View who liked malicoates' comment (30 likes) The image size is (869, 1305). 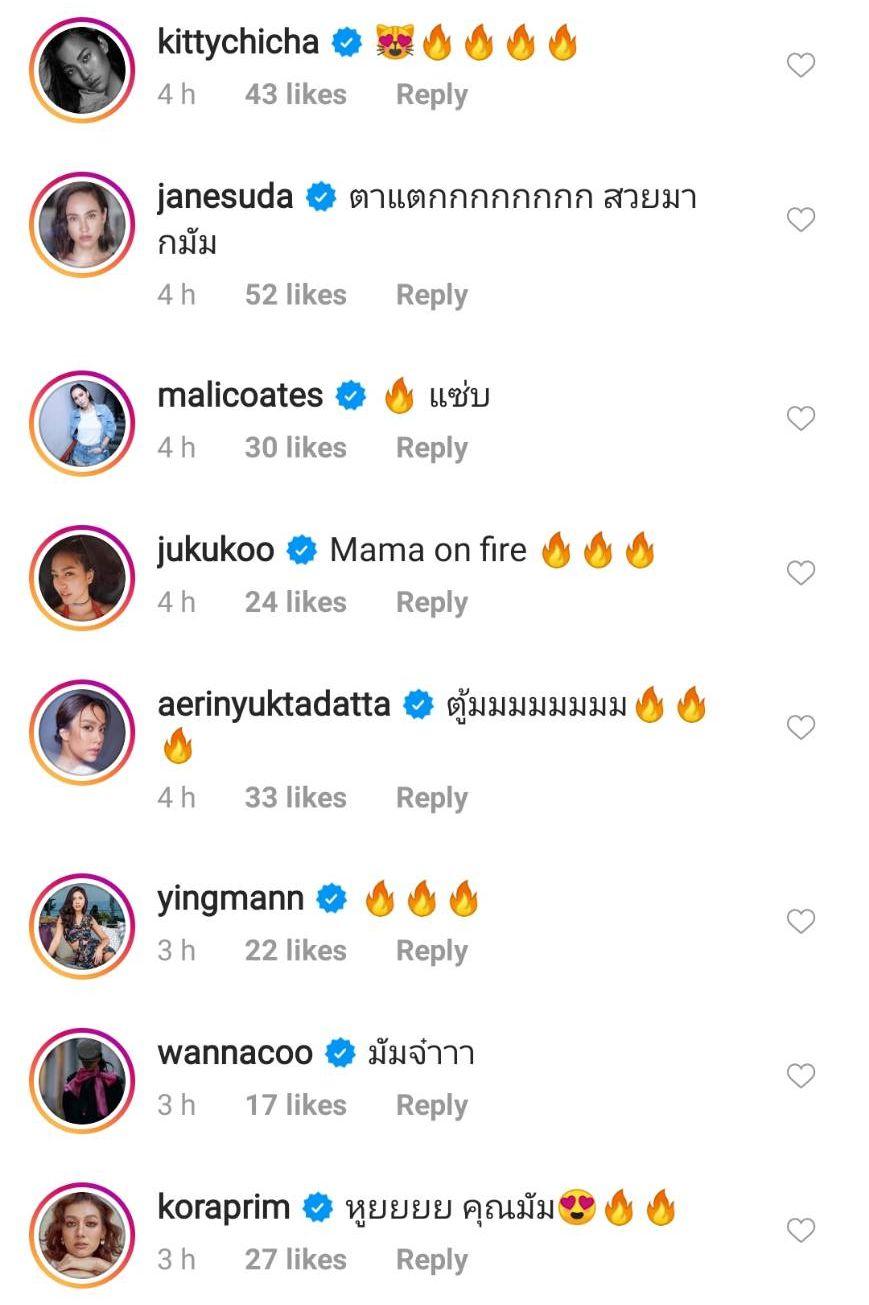pyautogui.click(x=295, y=448)
